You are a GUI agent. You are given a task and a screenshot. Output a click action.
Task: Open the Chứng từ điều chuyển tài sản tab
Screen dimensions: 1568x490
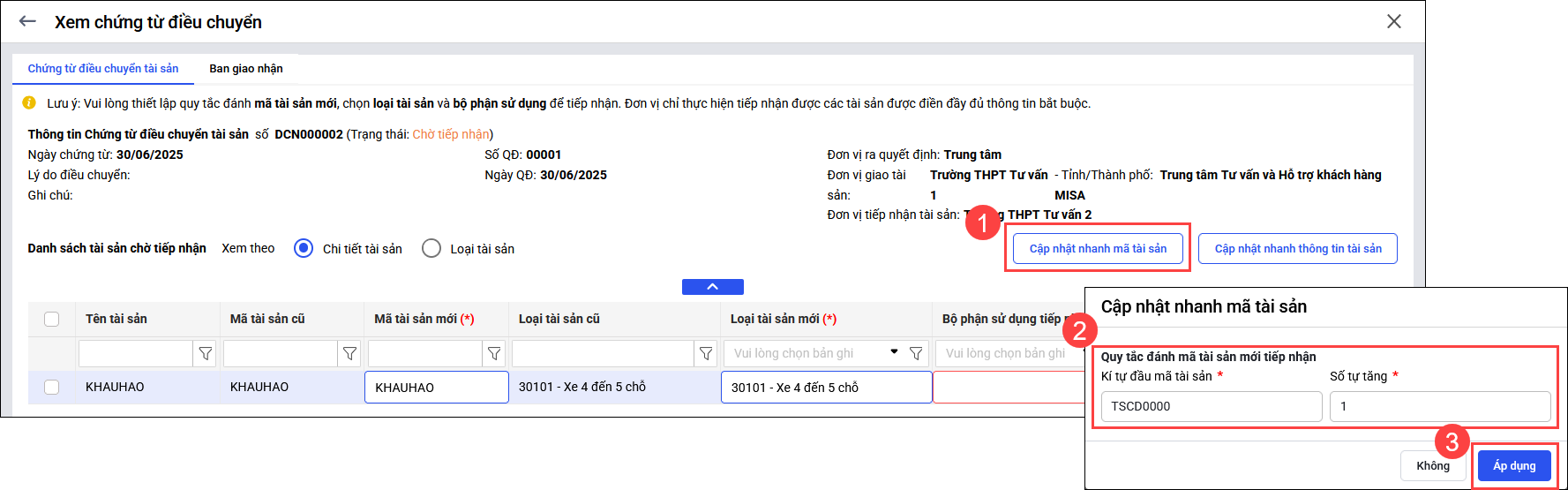103,68
